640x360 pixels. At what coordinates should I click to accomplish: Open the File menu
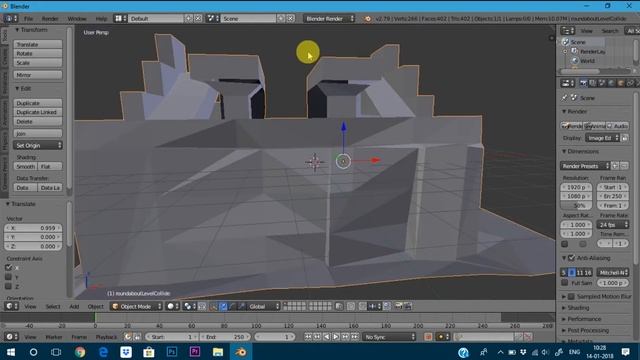[x=28, y=19]
